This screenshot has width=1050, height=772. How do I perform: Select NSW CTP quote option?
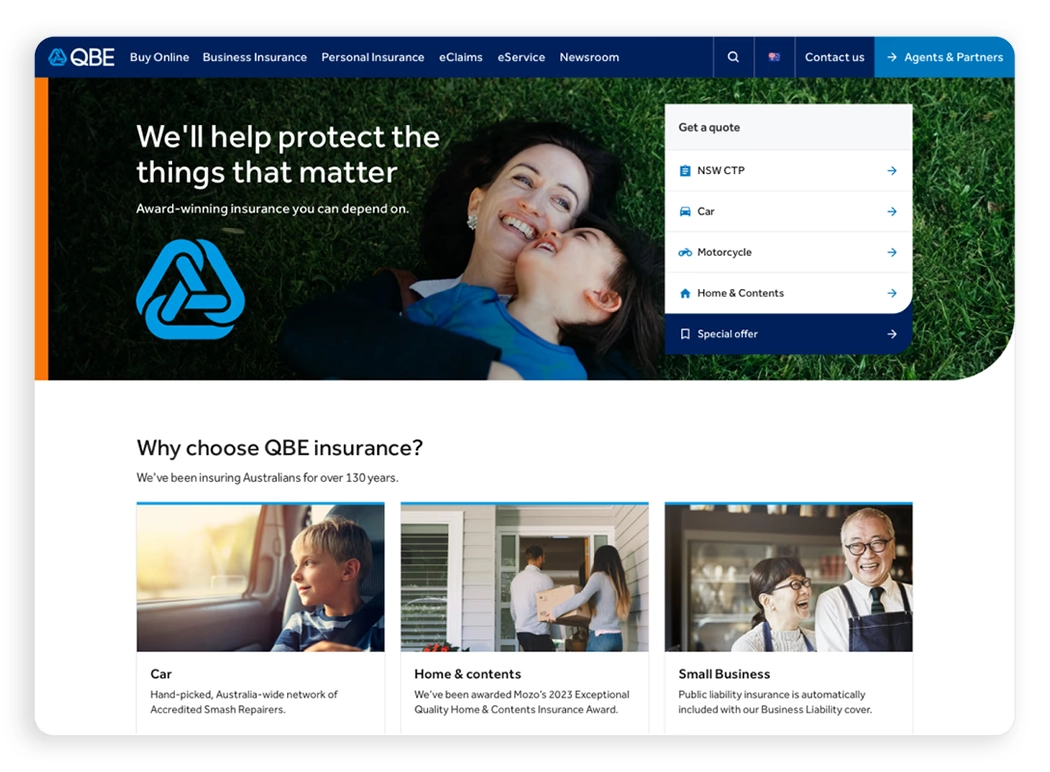point(788,171)
